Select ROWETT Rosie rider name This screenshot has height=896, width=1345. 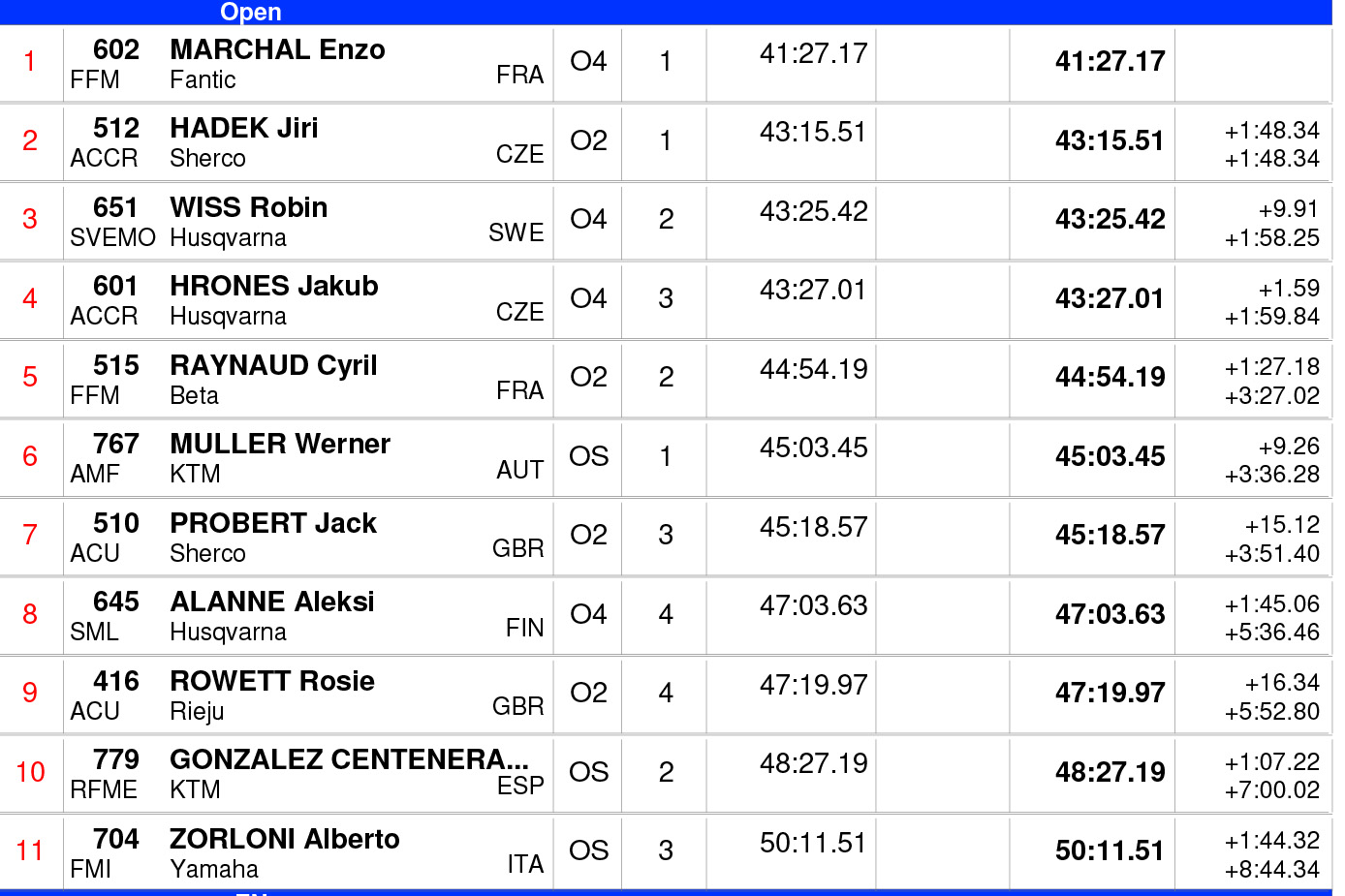pos(272,681)
